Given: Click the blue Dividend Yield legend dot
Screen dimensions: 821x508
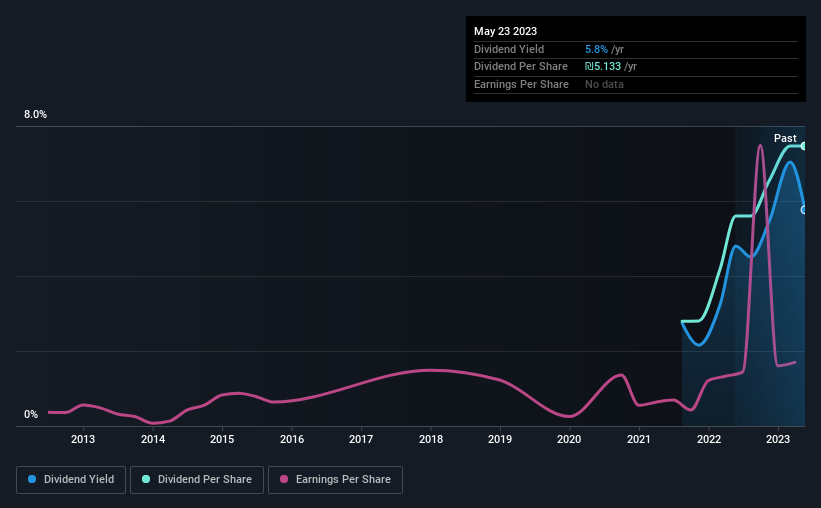Looking at the screenshot, I should (x=32, y=479).
